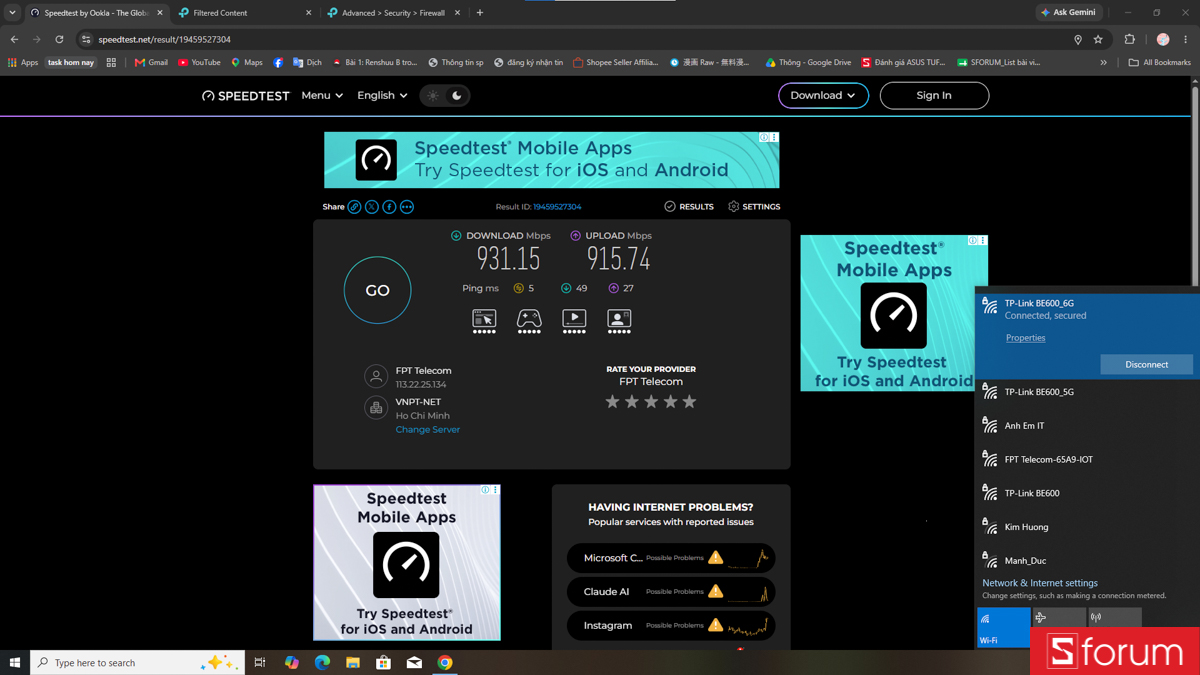
Task: Click the web browsing rating icon
Action: 484,321
